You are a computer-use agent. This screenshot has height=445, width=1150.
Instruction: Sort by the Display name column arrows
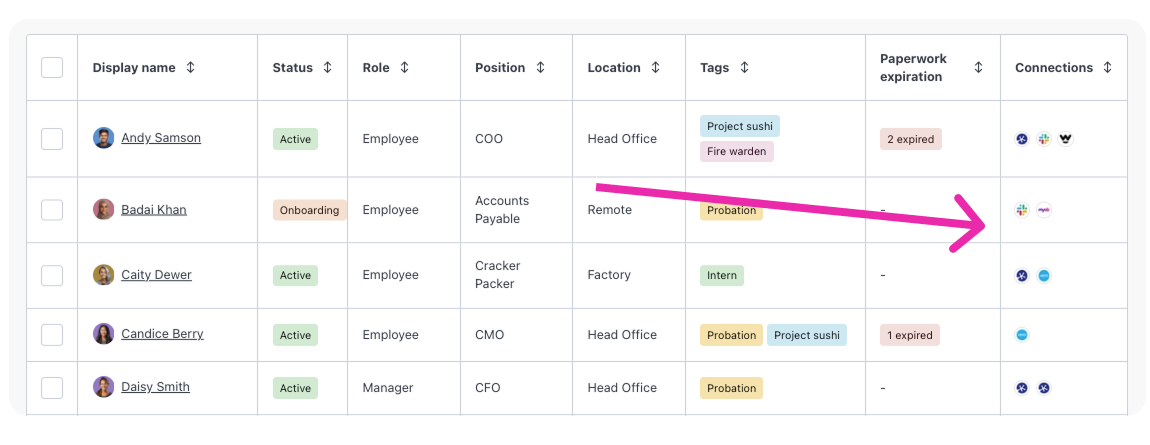(191, 68)
